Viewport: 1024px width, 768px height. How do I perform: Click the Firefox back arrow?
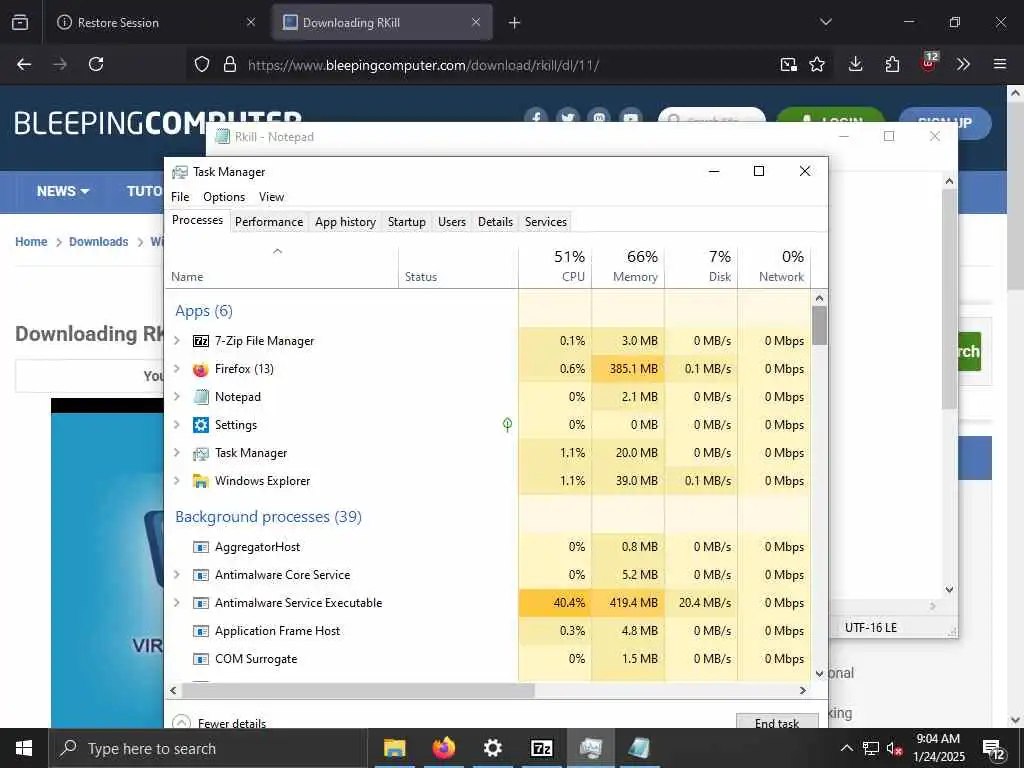point(24,64)
